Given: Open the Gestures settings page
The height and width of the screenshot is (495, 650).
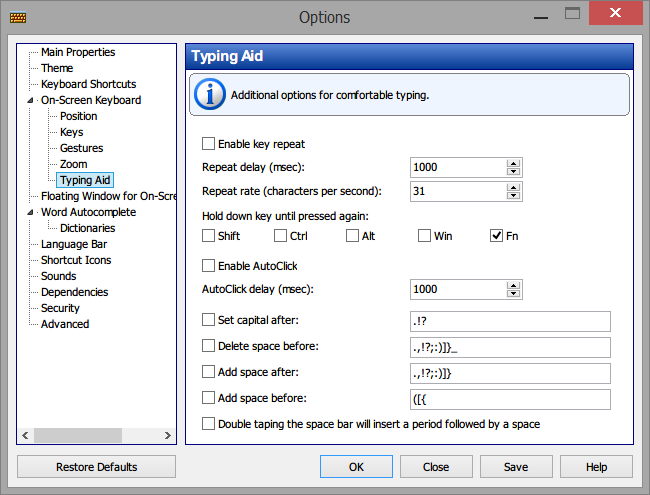Looking at the screenshot, I should click(x=81, y=148).
